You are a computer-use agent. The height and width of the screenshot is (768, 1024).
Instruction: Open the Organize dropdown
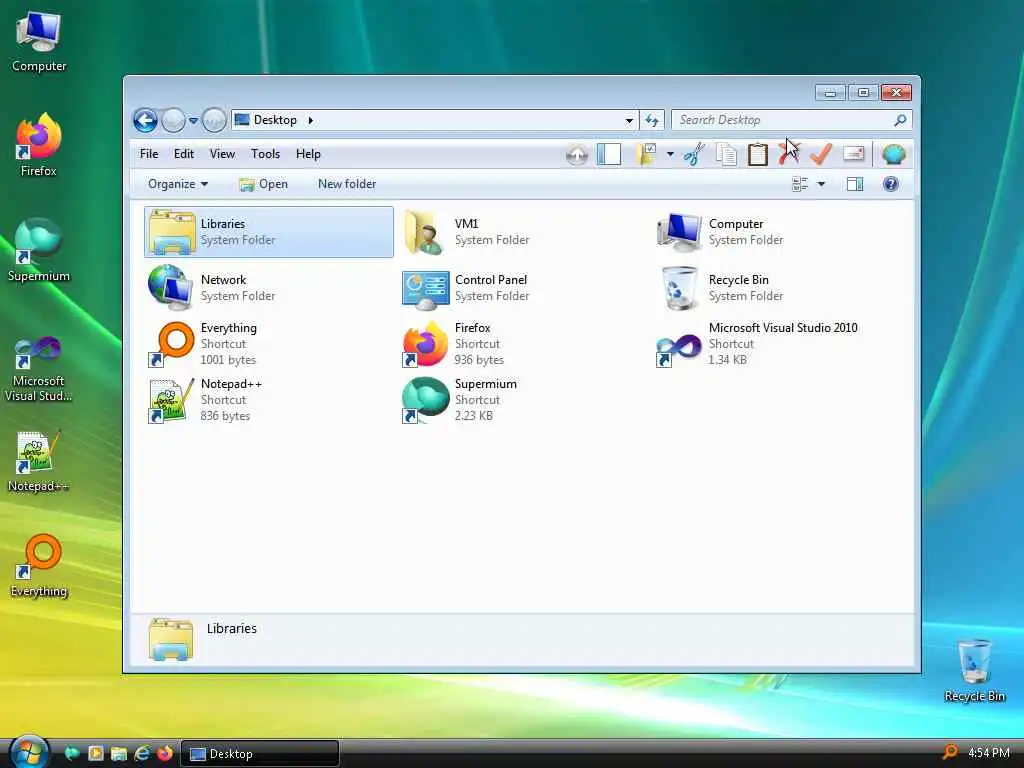click(178, 184)
